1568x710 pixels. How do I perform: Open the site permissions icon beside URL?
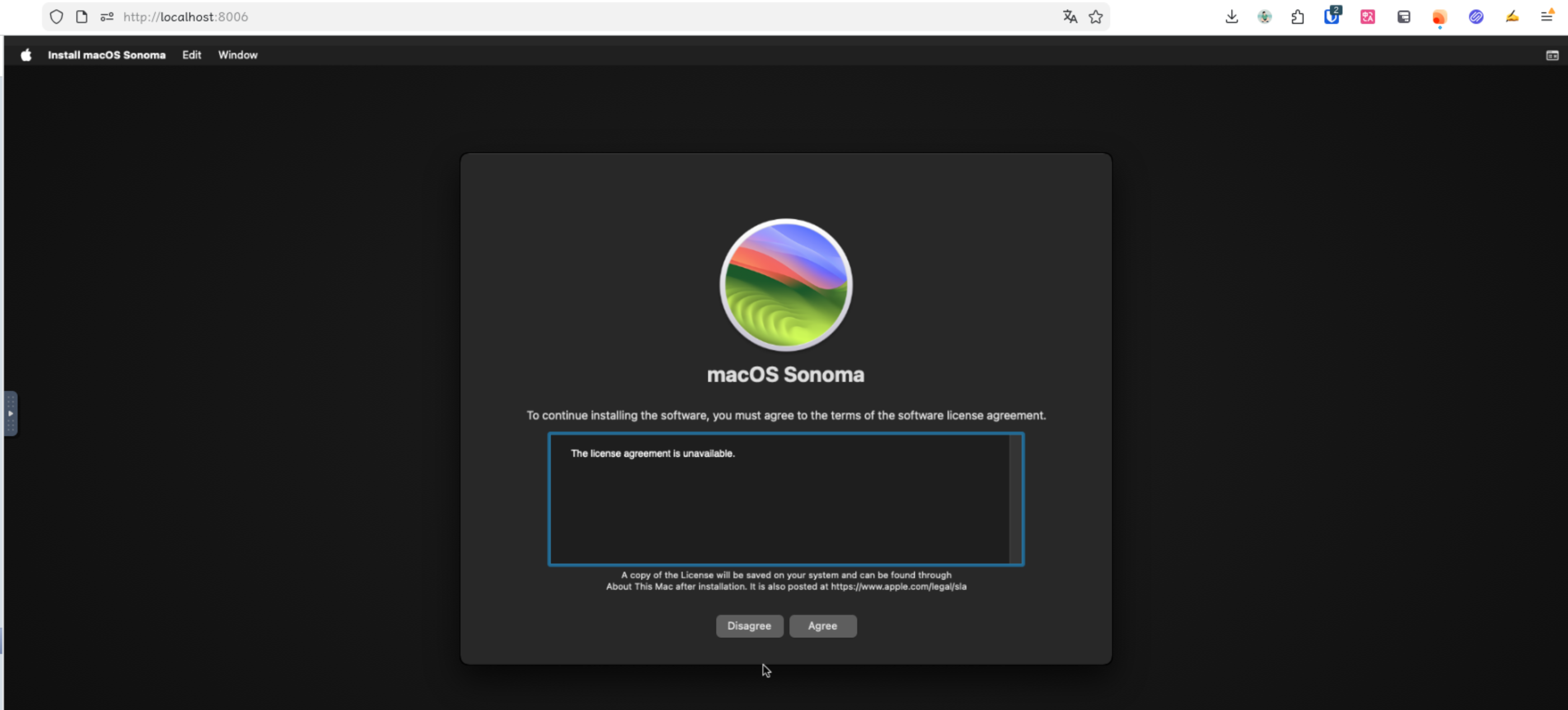(x=107, y=17)
